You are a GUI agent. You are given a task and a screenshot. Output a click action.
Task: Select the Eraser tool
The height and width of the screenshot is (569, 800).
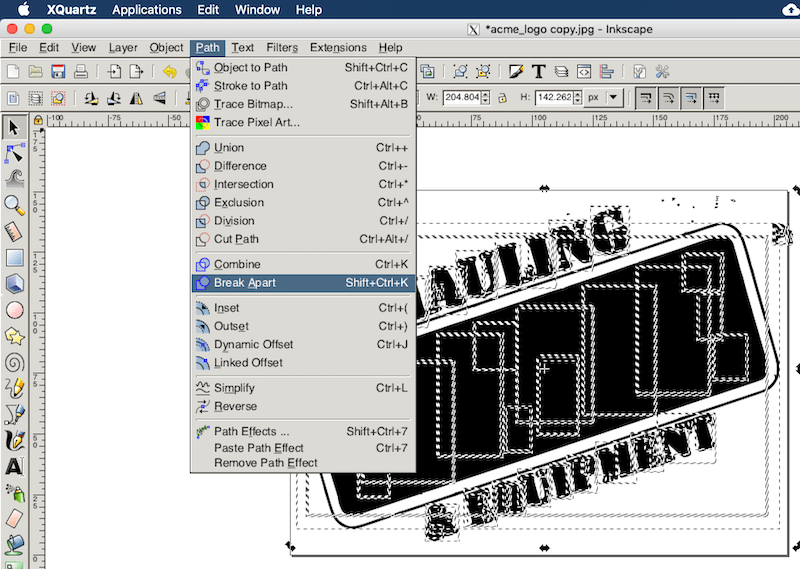(14, 519)
